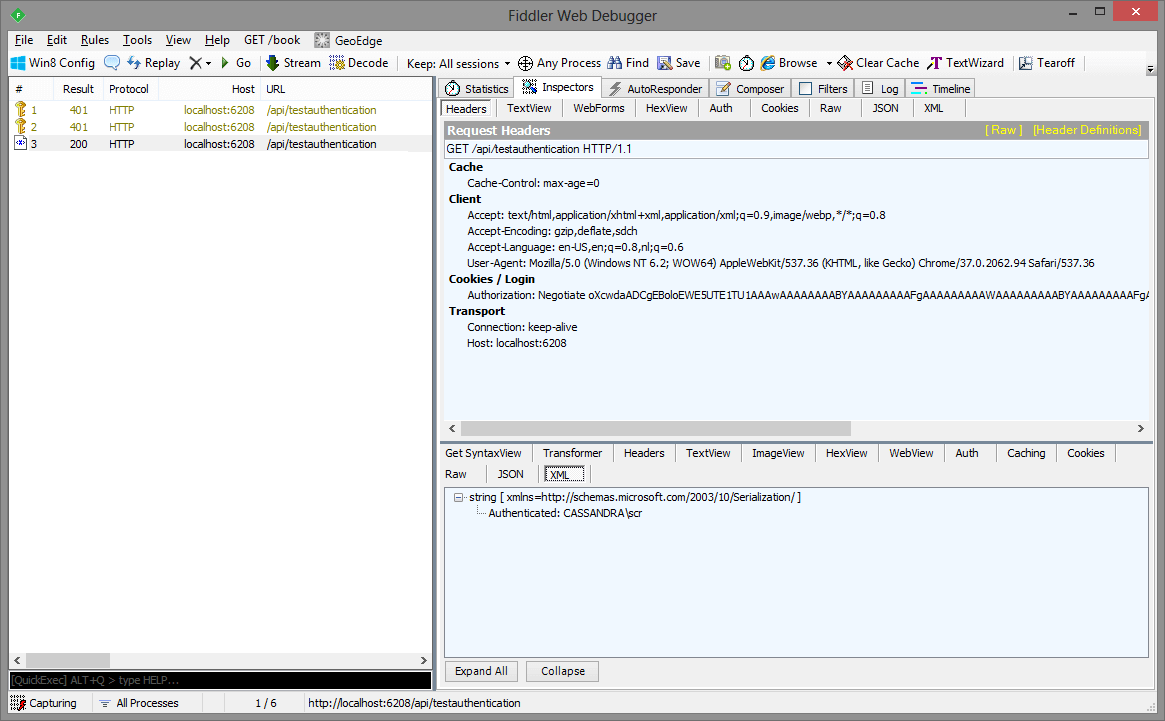Open the Composer tab
Viewport: 1165px width, 721px height.
750,88
